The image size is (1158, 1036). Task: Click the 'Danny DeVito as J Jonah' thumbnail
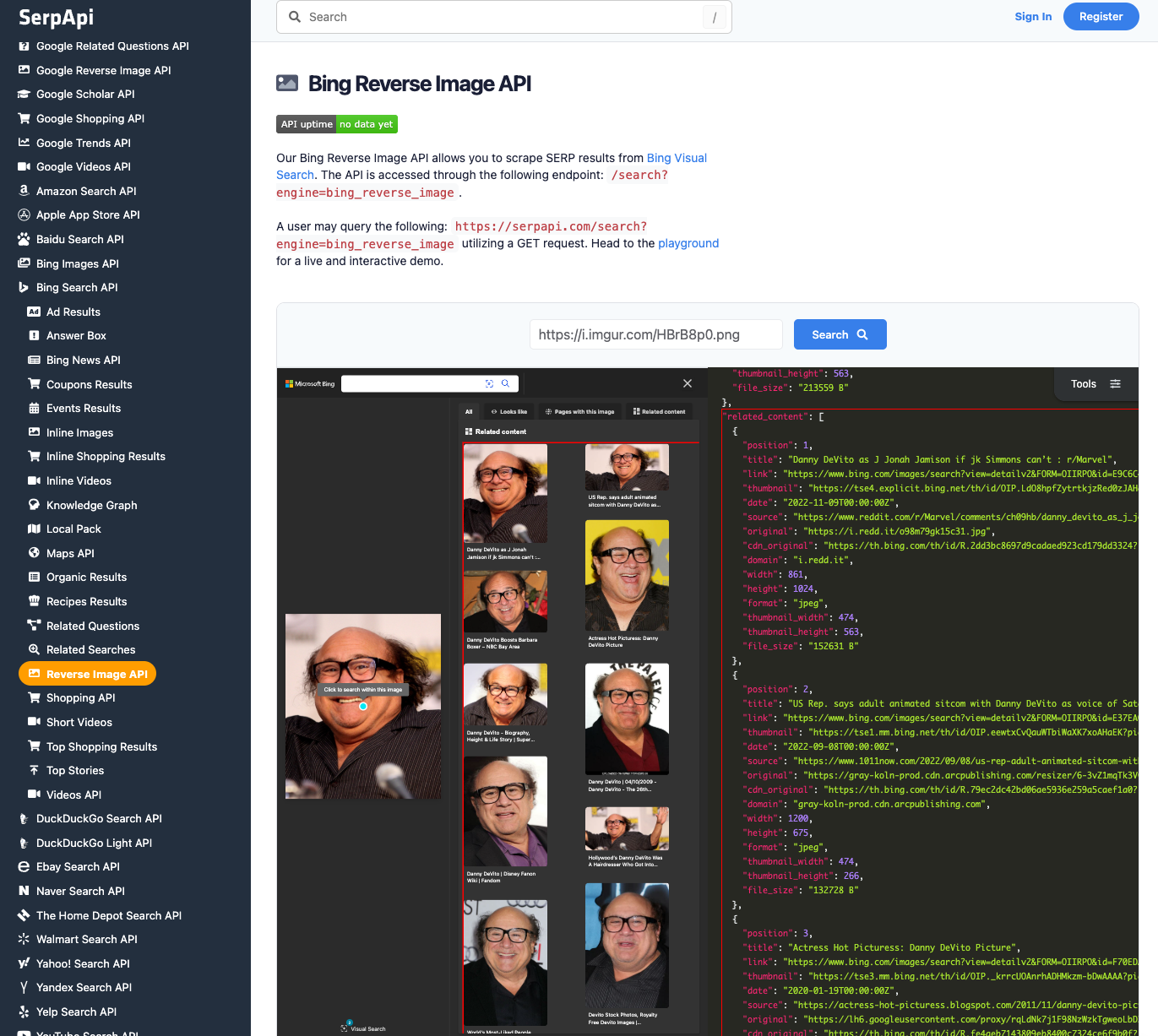click(x=505, y=493)
